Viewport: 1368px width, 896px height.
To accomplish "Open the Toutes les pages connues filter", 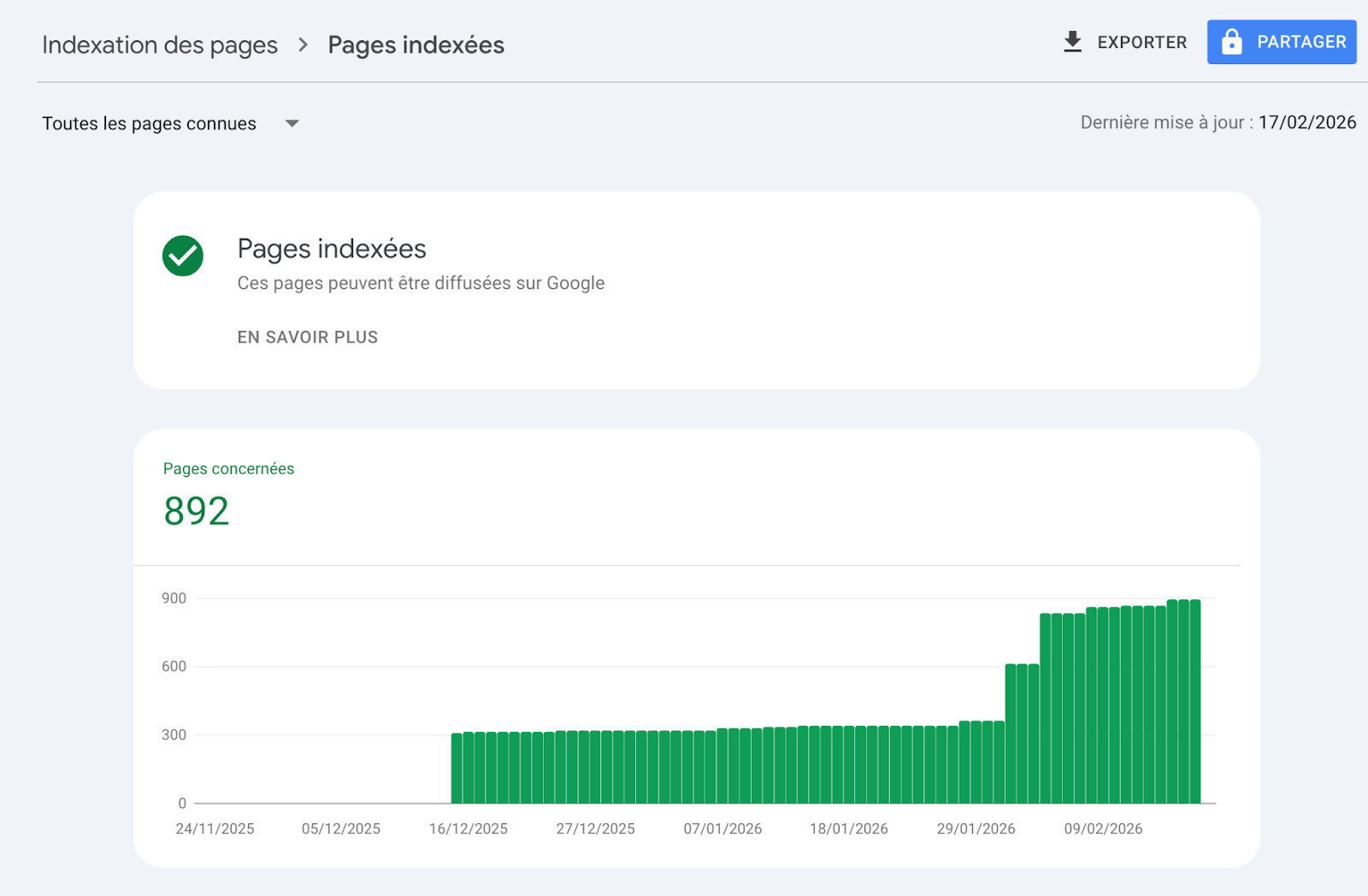I will tap(150, 123).
